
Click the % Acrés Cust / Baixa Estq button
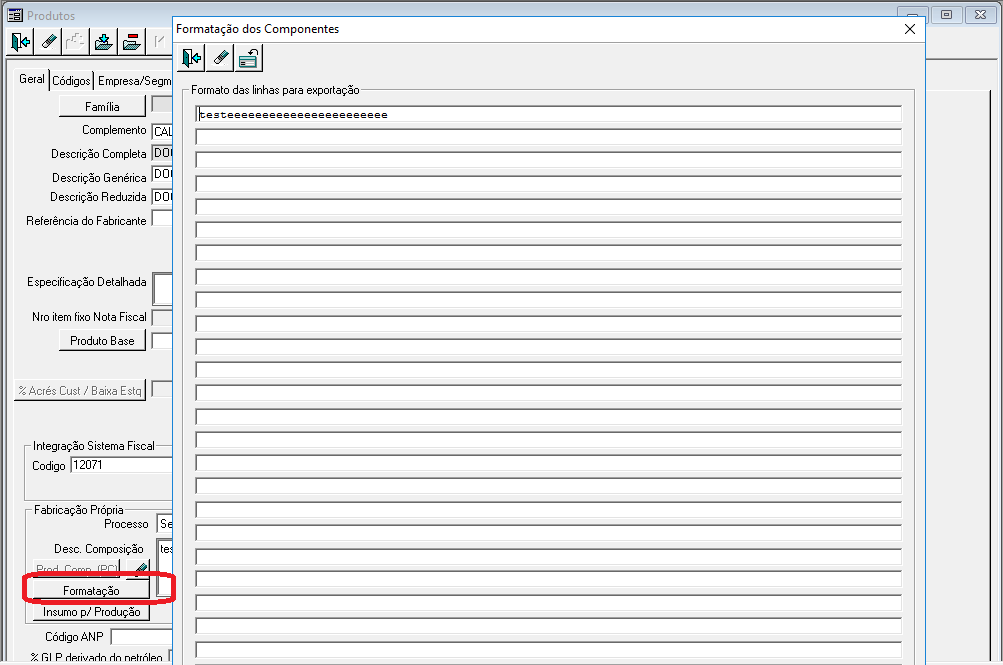coord(80,390)
